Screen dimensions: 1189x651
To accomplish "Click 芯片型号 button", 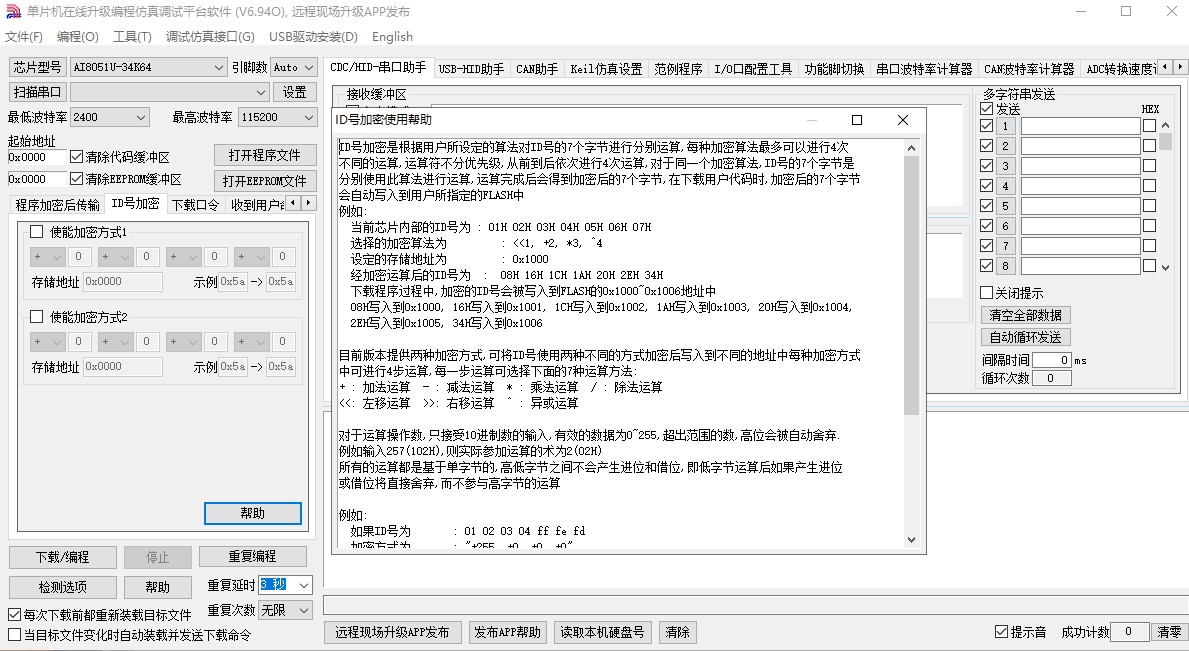I will 37,67.
